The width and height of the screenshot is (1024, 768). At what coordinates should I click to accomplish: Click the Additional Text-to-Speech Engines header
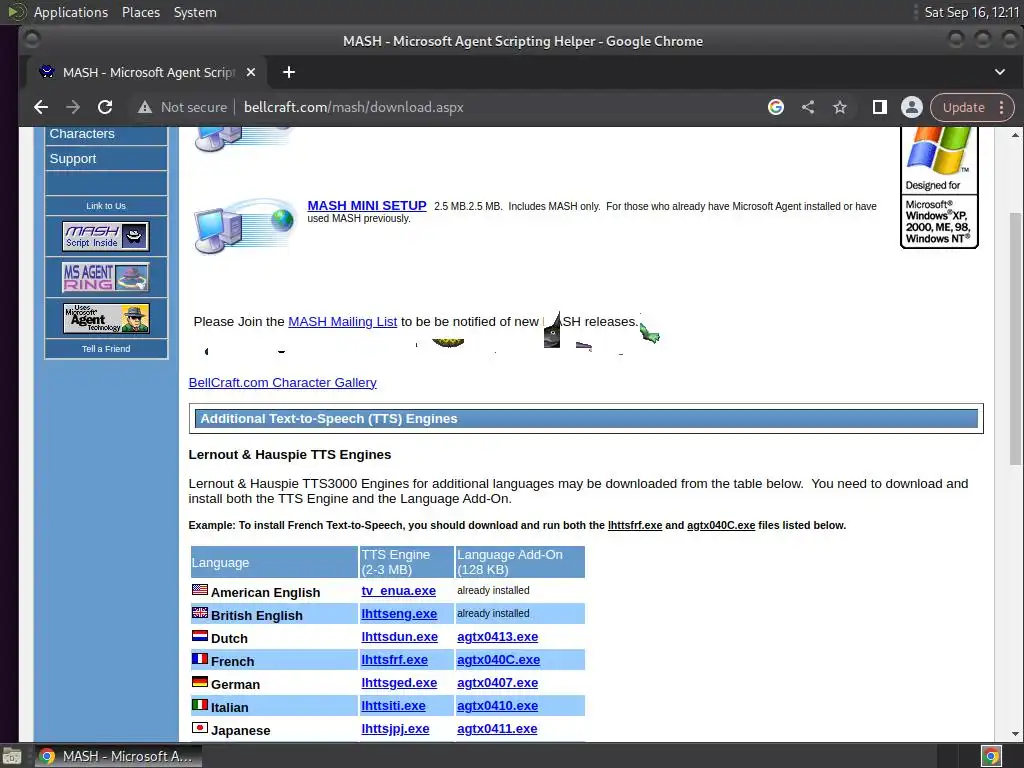pyautogui.click(x=586, y=419)
